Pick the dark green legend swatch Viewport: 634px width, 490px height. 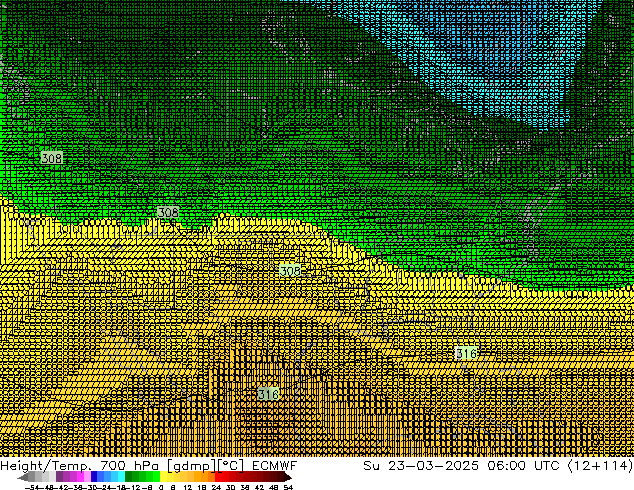point(129,476)
